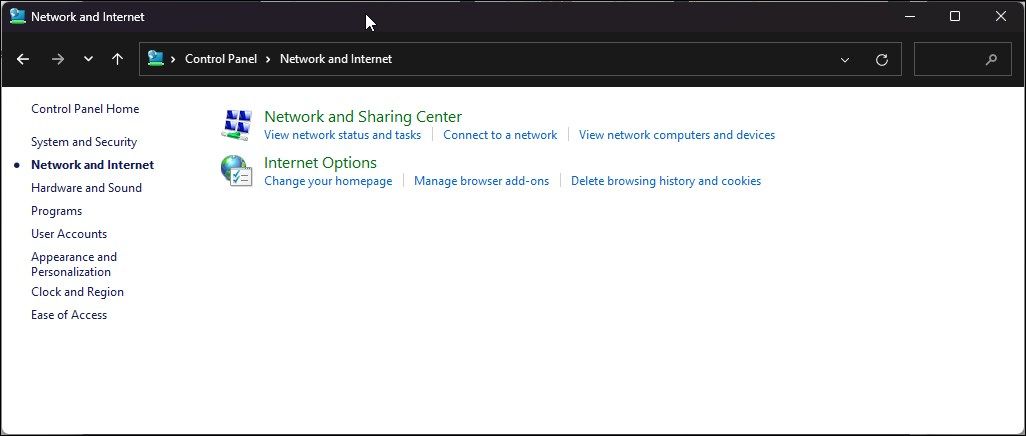The width and height of the screenshot is (1026, 436).
Task: Select Hardware and Sound in sidebar
Action: click(x=86, y=188)
